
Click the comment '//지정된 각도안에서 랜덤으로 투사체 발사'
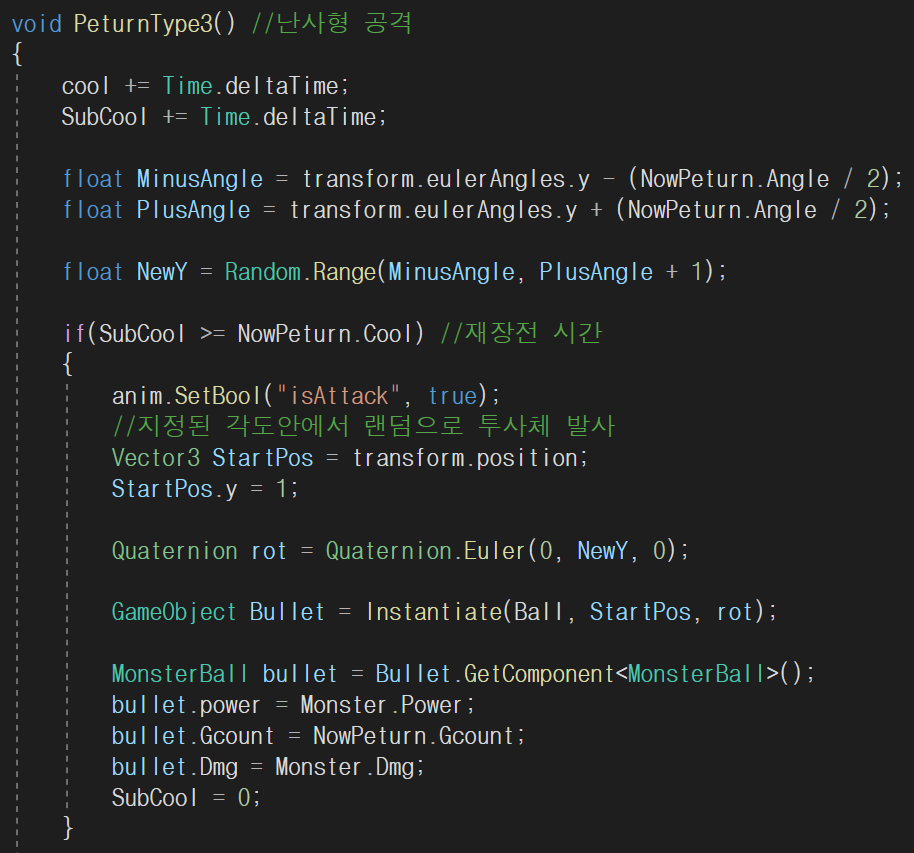tap(363, 426)
